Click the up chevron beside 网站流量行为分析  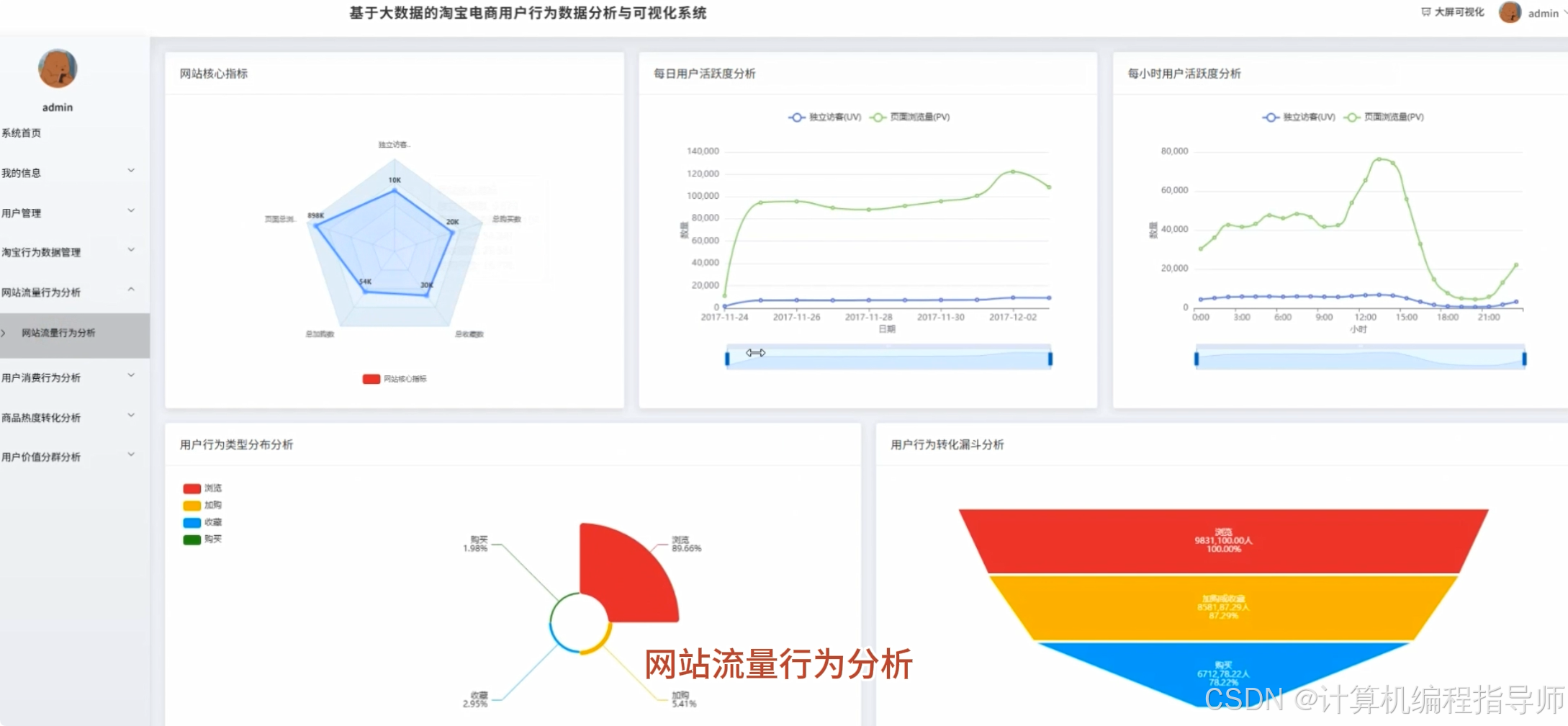[131, 290]
